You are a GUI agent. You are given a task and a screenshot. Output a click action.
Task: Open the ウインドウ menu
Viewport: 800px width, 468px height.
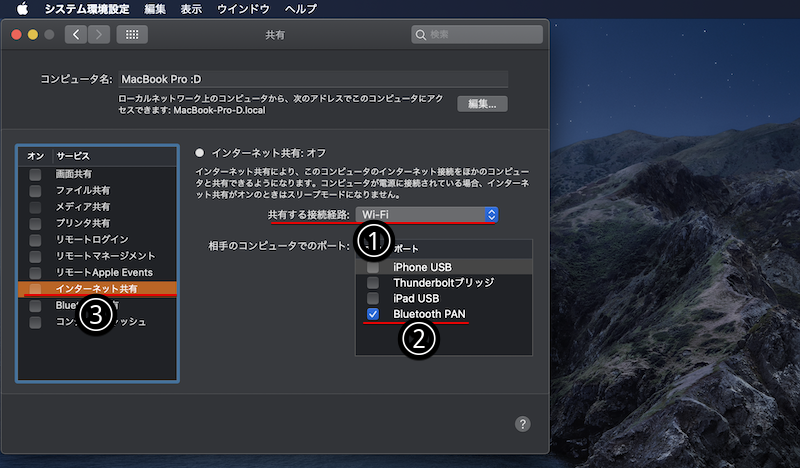click(x=244, y=8)
